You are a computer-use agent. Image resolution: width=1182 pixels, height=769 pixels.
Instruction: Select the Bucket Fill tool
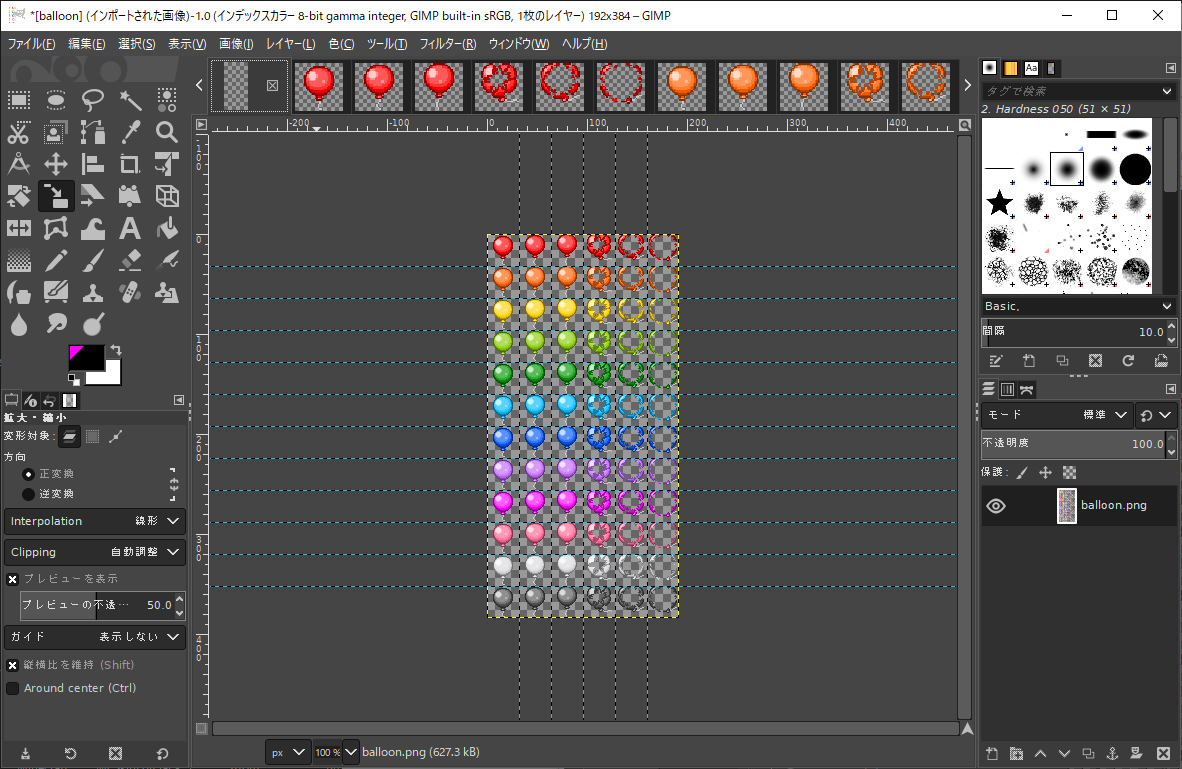(167, 228)
